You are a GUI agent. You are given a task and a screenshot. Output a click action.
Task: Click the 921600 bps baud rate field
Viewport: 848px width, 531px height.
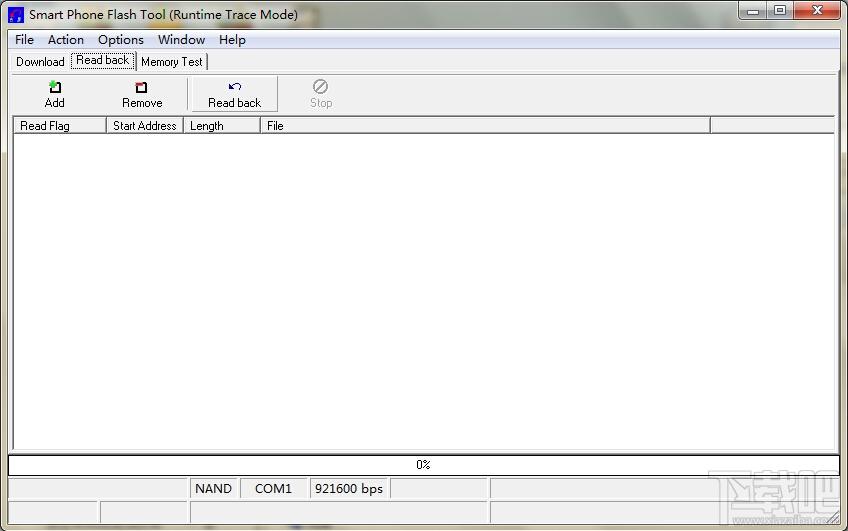[x=349, y=489]
